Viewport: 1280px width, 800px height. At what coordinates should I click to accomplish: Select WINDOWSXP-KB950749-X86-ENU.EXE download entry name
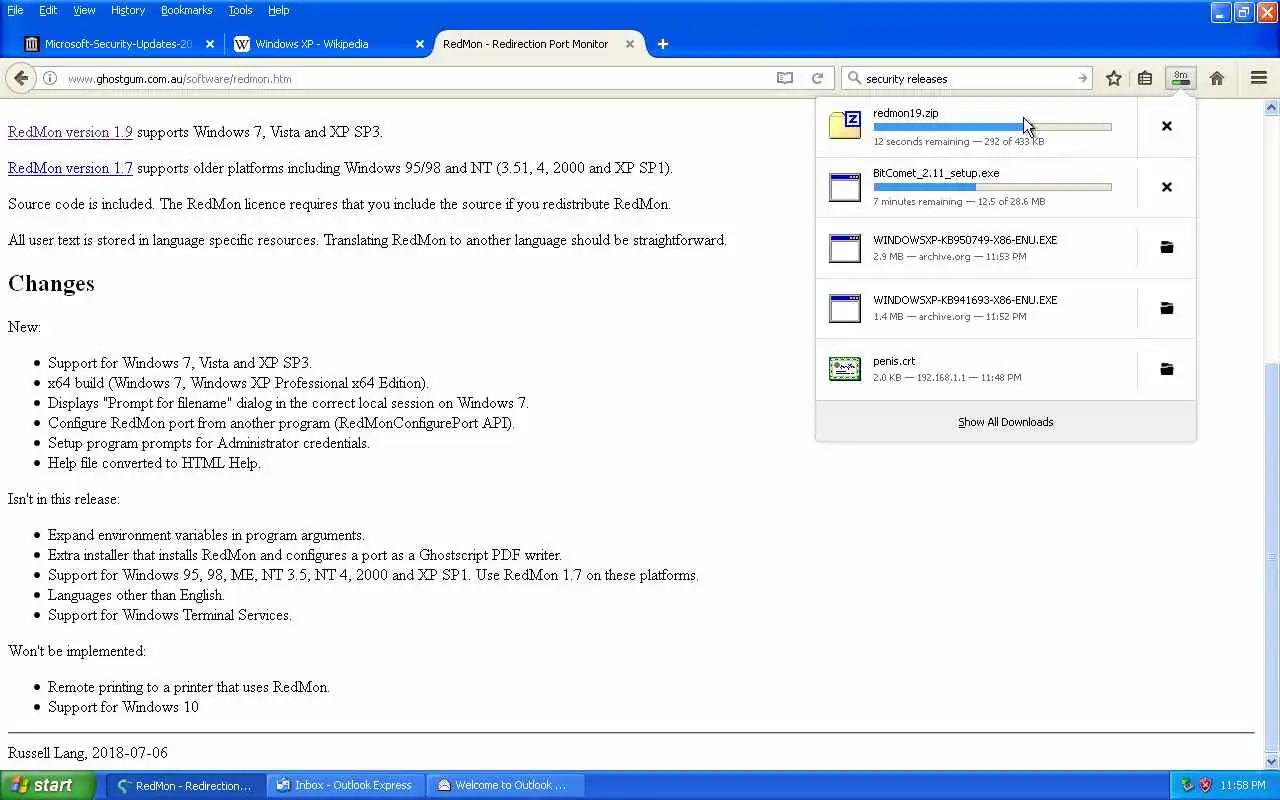tap(965, 240)
